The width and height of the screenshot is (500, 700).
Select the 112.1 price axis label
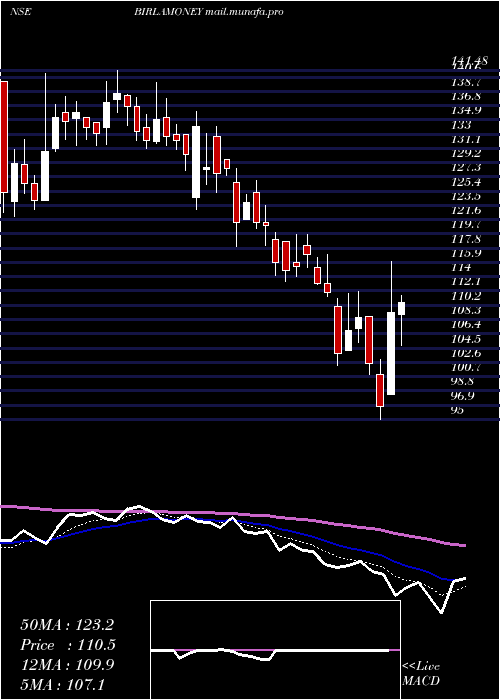click(x=466, y=282)
